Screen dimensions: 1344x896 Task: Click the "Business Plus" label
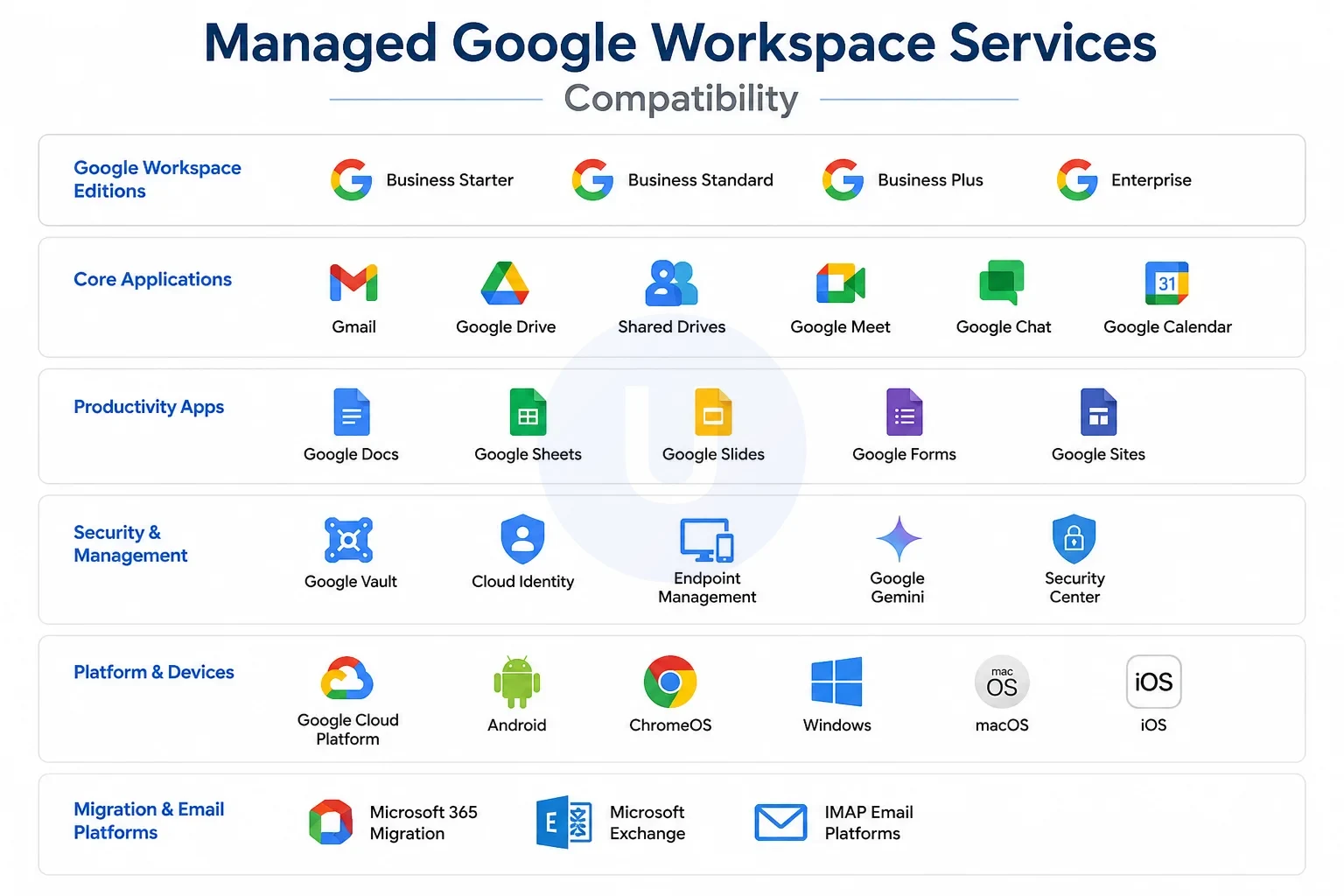930,180
